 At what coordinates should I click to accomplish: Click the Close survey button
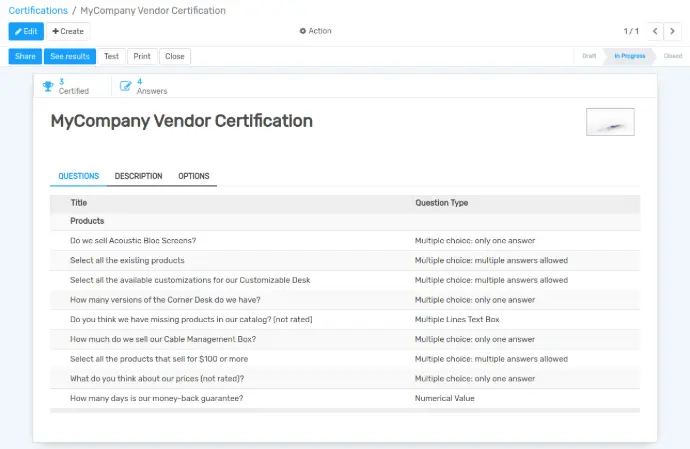tap(175, 56)
